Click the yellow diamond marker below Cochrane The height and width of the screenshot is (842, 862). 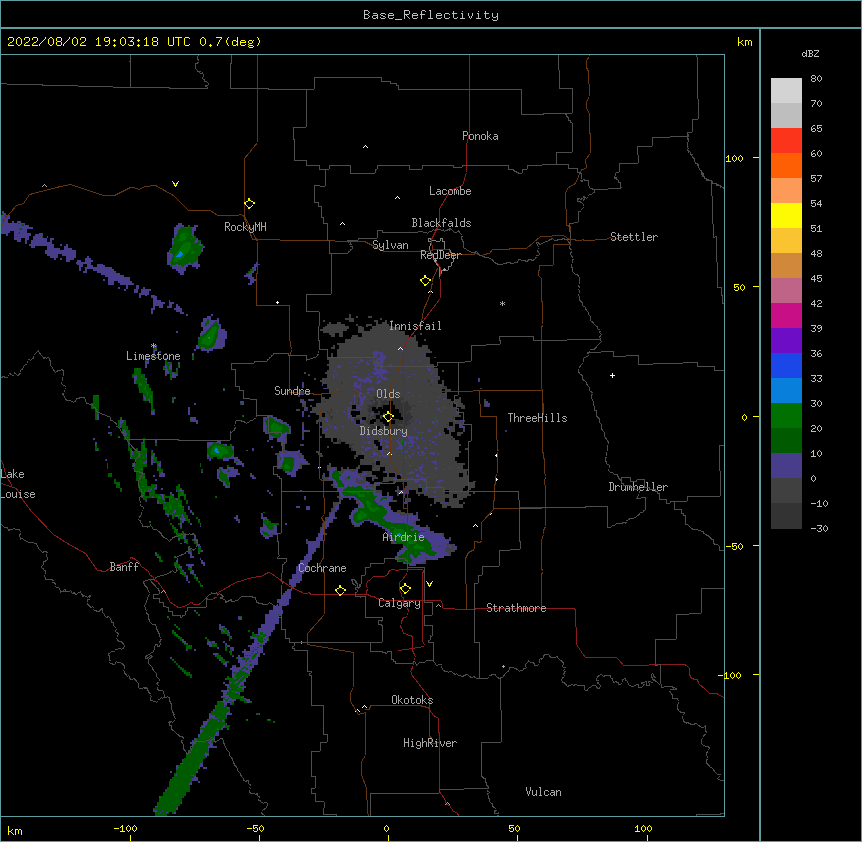[x=340, y=590]
